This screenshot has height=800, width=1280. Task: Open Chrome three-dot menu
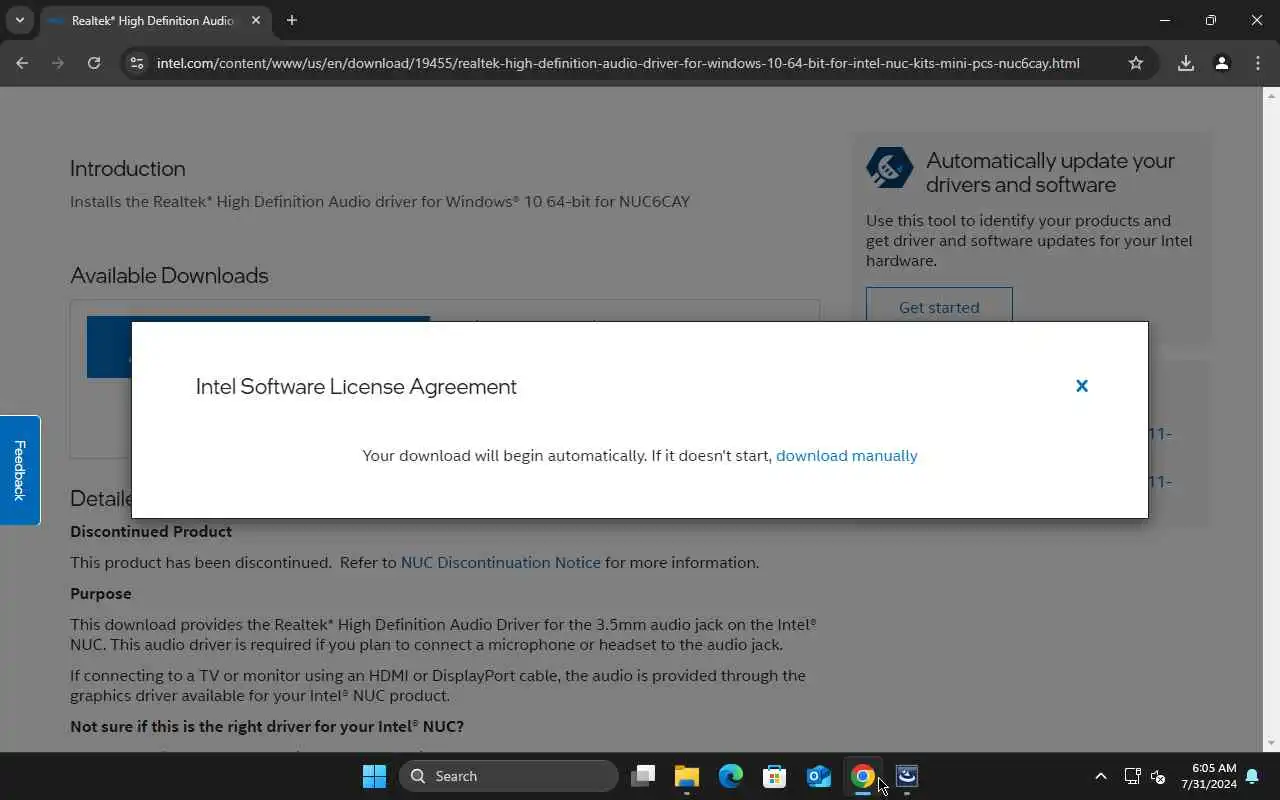click(1258, 63)
